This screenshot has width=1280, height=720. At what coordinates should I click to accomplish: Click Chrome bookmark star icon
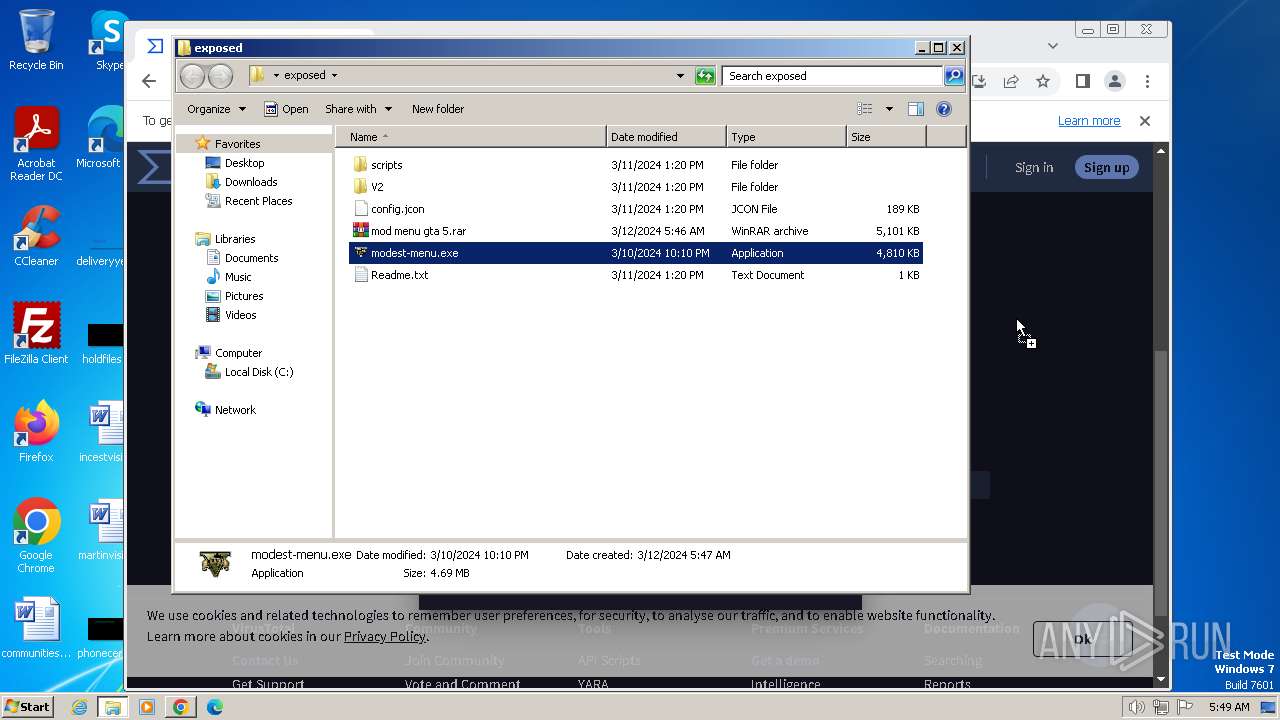pos(1043,81)
